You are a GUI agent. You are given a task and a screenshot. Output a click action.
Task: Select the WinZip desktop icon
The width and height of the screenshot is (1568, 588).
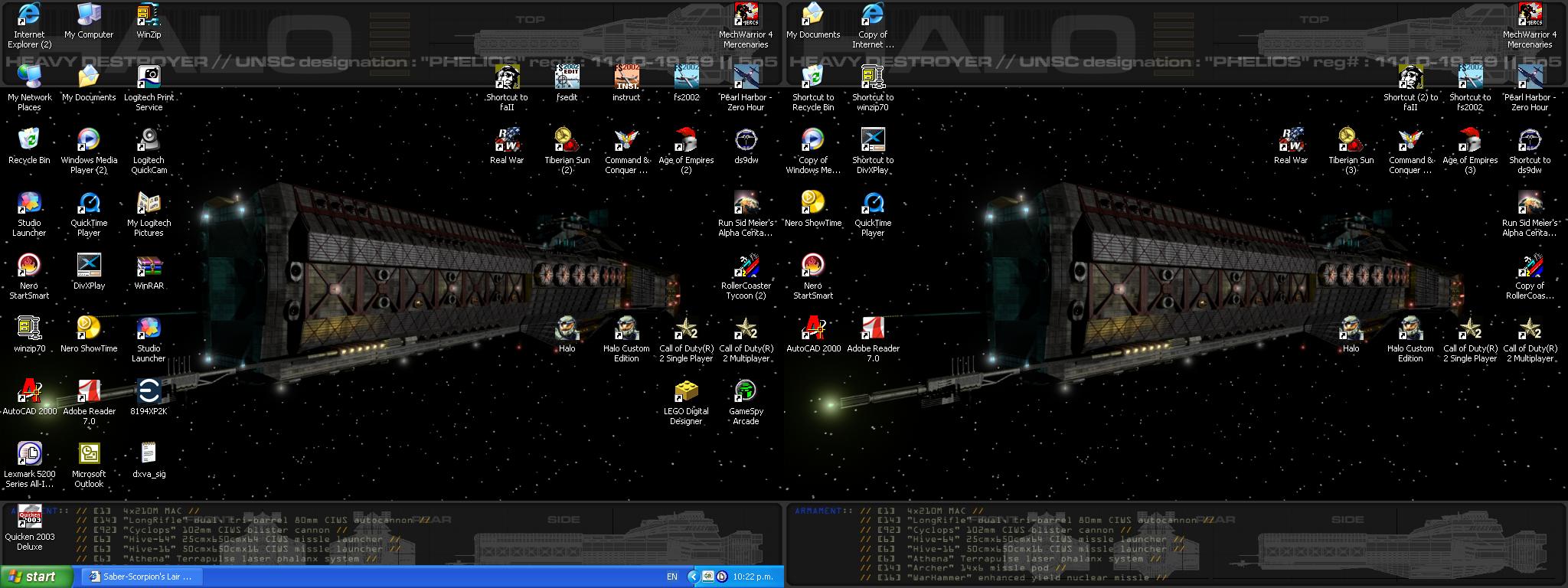tap(149, 21)
